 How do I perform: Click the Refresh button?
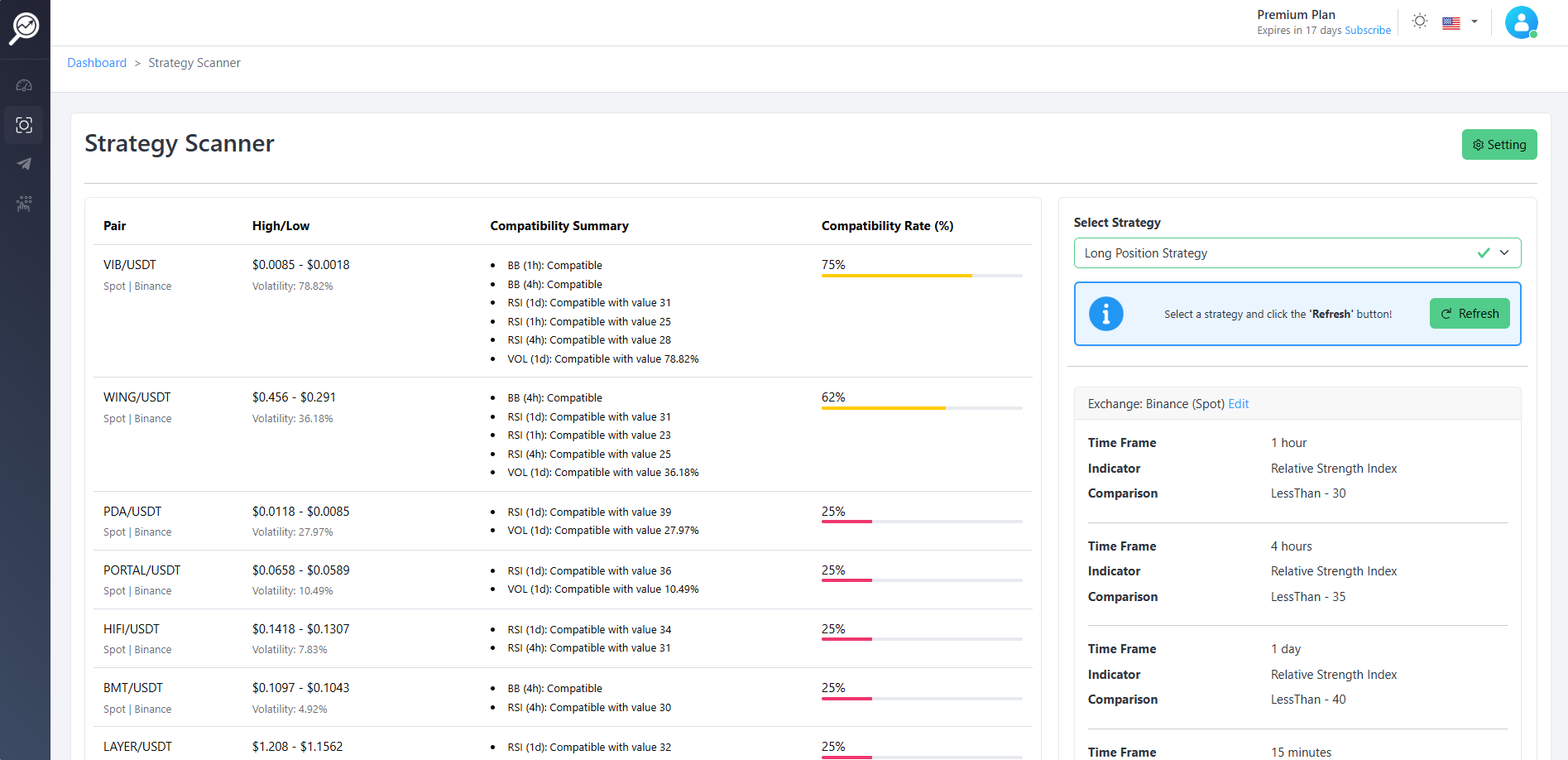(x=1470, y=314)
